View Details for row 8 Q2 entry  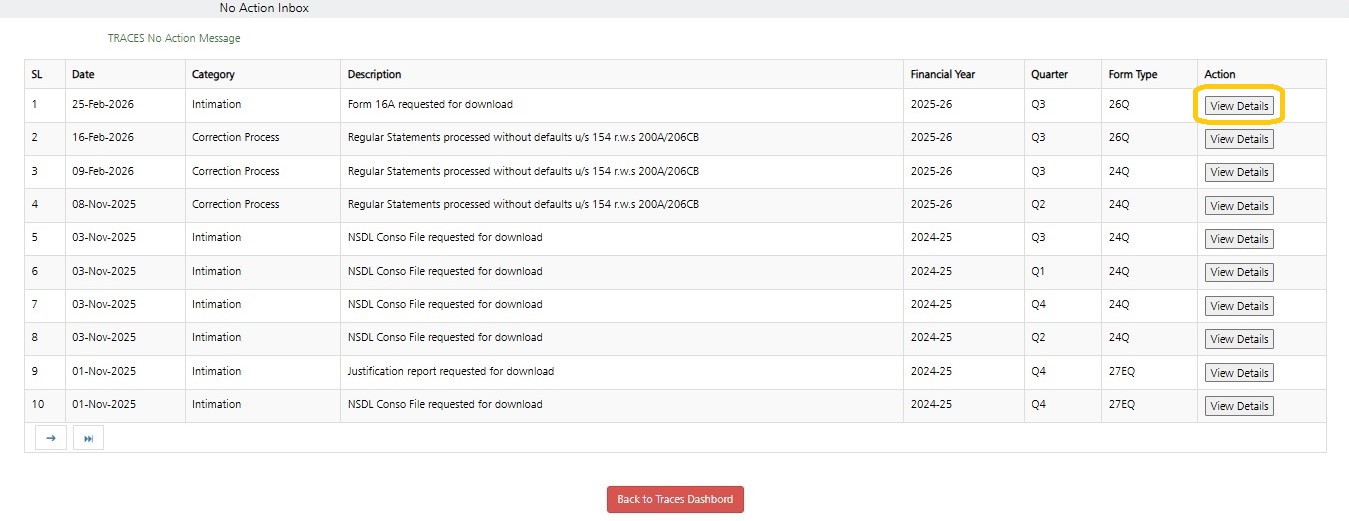[1239, 339]
